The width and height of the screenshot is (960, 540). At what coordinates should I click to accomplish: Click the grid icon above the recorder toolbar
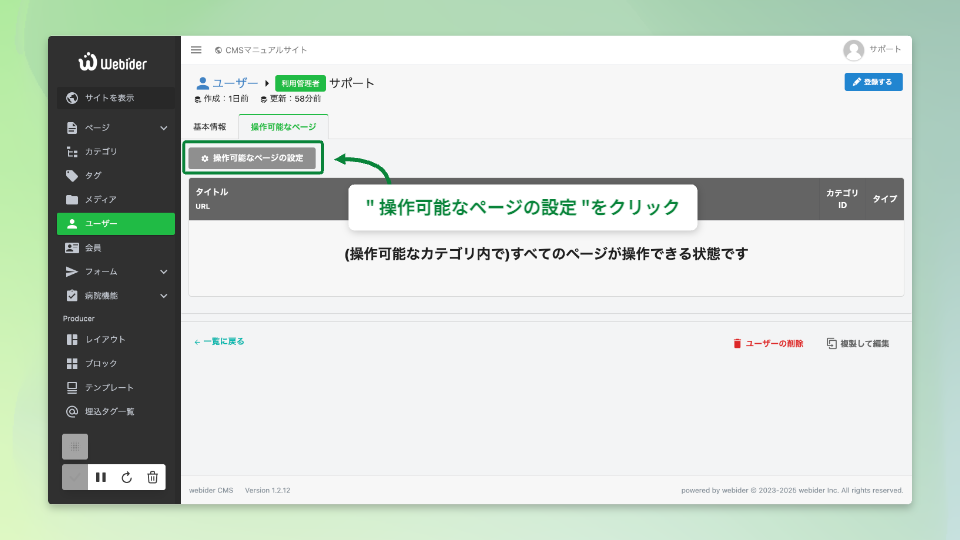click(x=75, y=446)
